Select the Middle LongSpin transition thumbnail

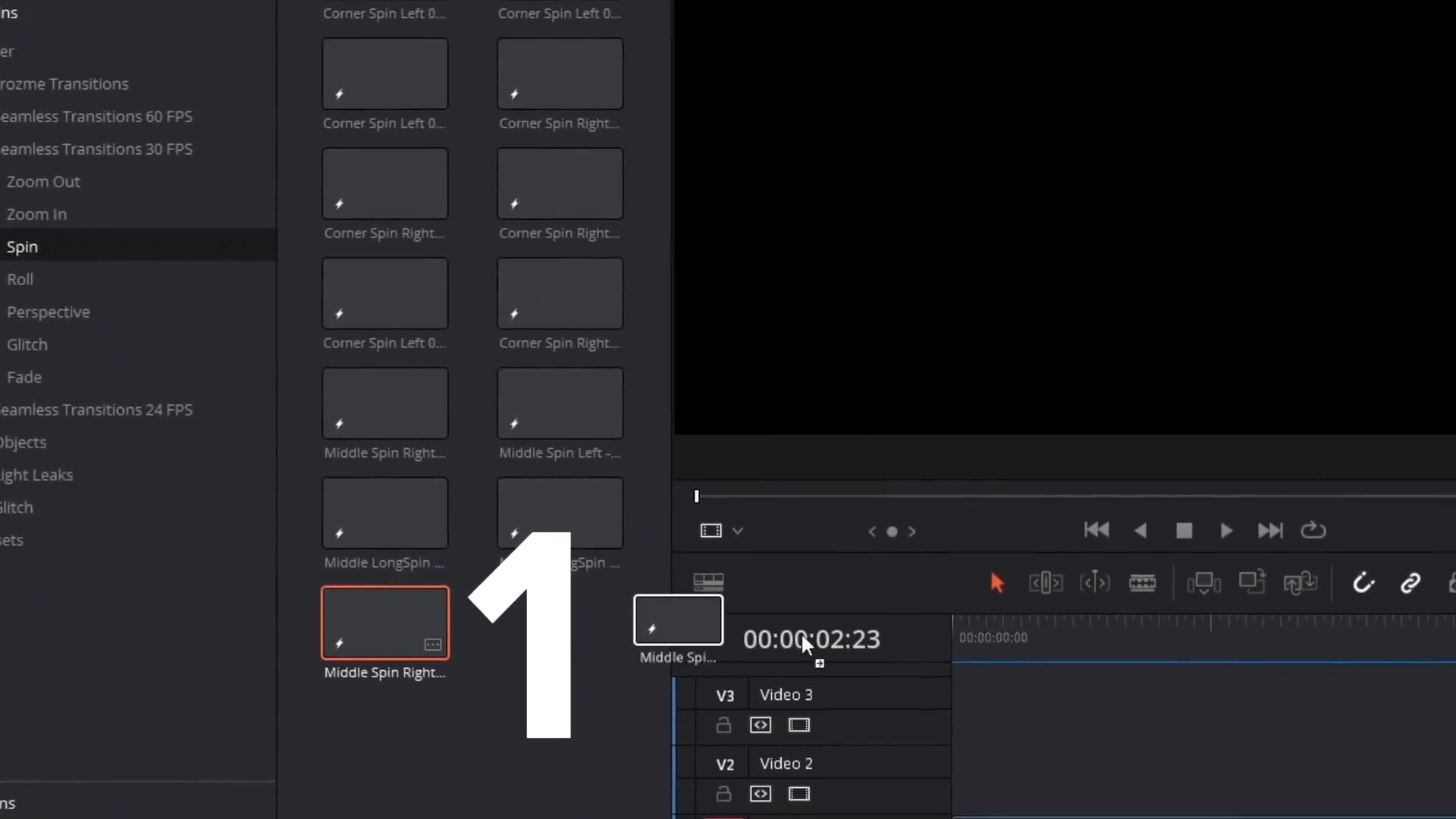pyautogui.click(x=385, y=513)
